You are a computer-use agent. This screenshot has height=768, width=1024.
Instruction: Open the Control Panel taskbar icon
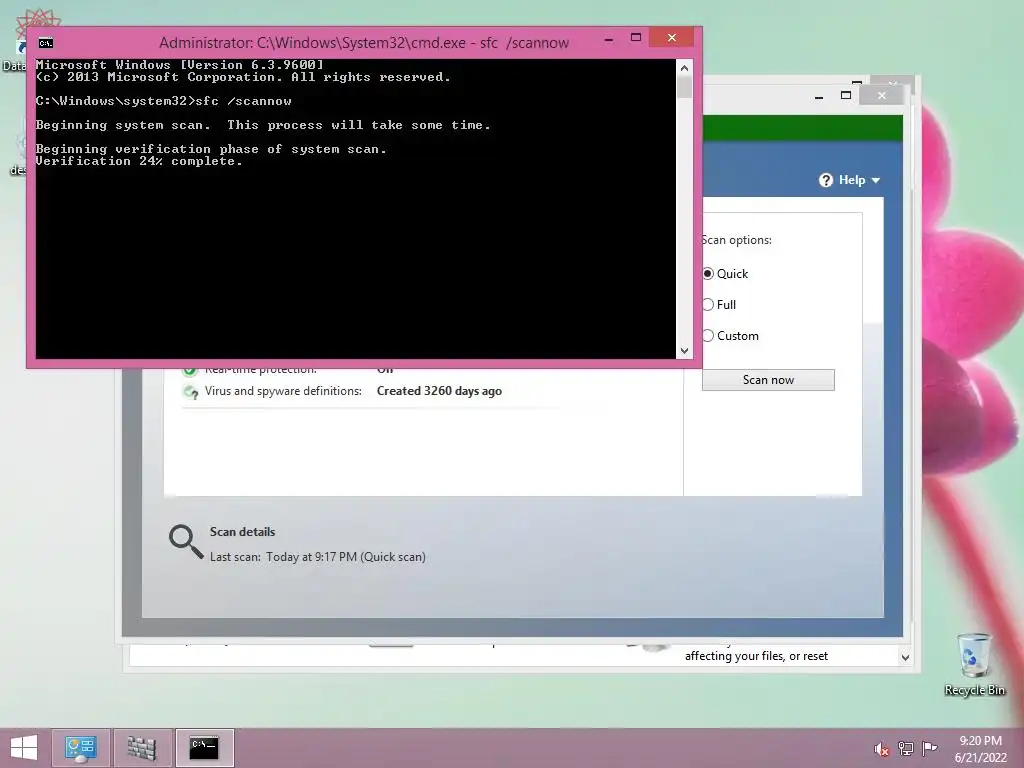pyautogui.click(x=81, y=748)
